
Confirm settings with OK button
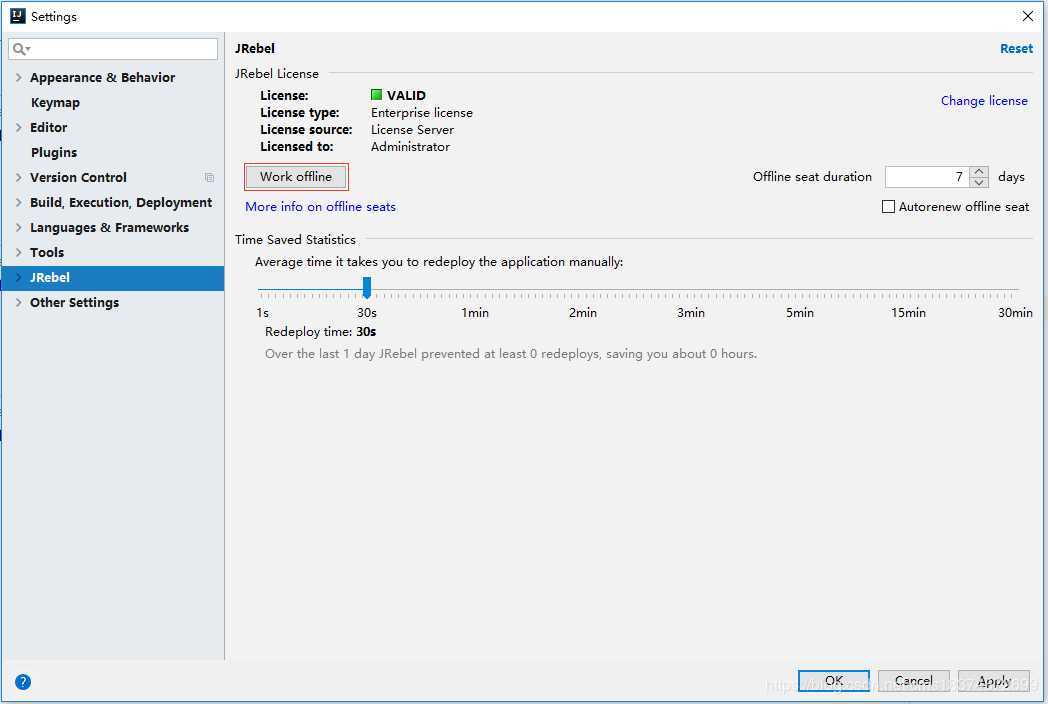click(833, 681)
